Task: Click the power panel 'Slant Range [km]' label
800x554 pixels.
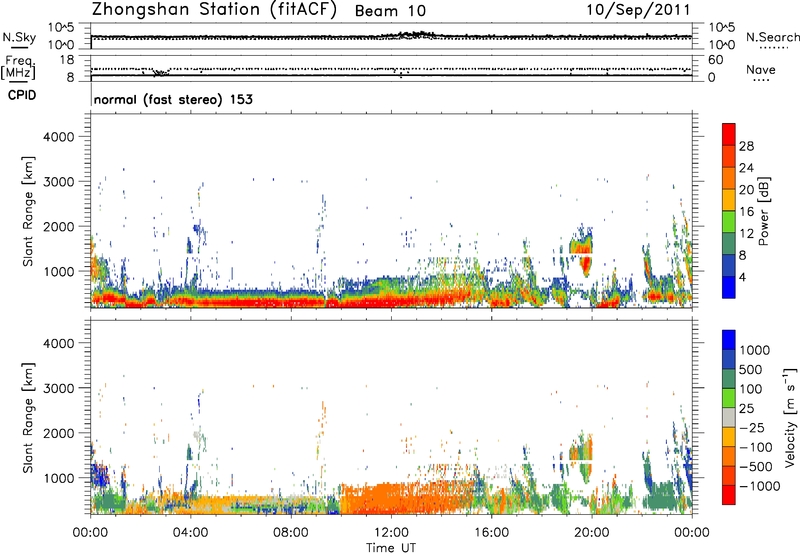Action: [x=28, y=211]
